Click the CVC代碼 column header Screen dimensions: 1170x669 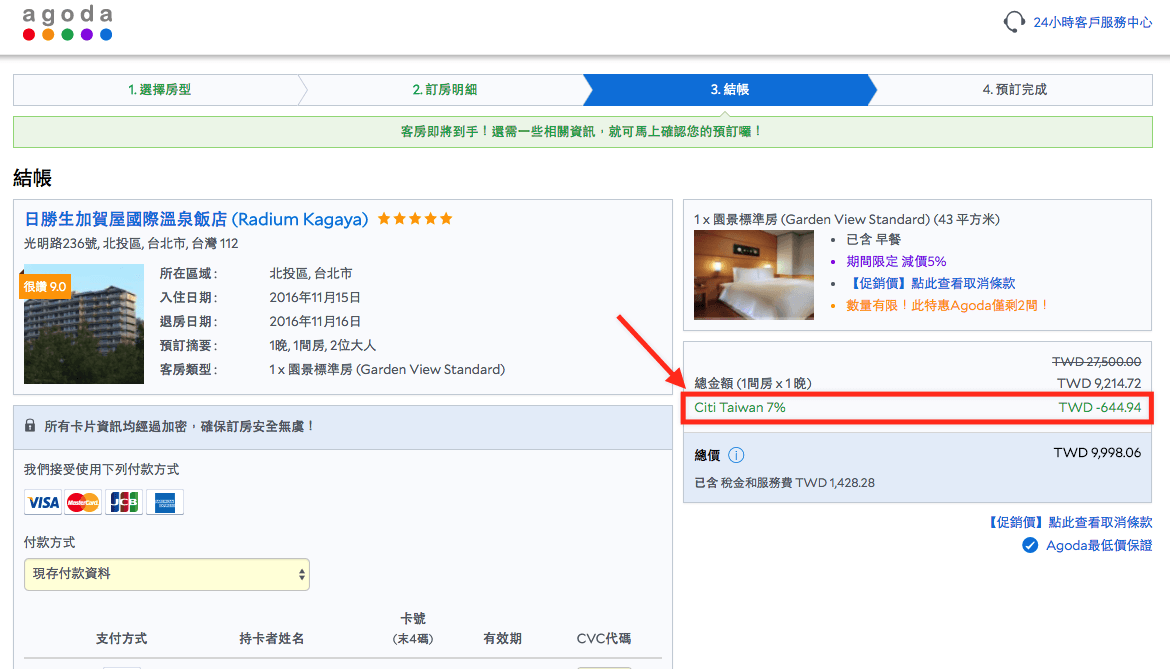coord(604,638)
